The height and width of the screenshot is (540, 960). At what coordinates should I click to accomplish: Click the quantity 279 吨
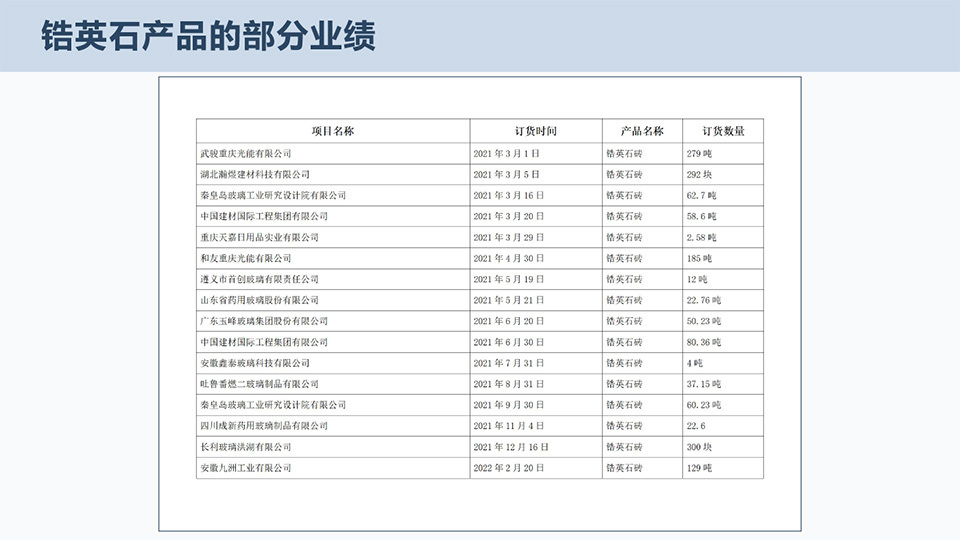pos(699,154)
